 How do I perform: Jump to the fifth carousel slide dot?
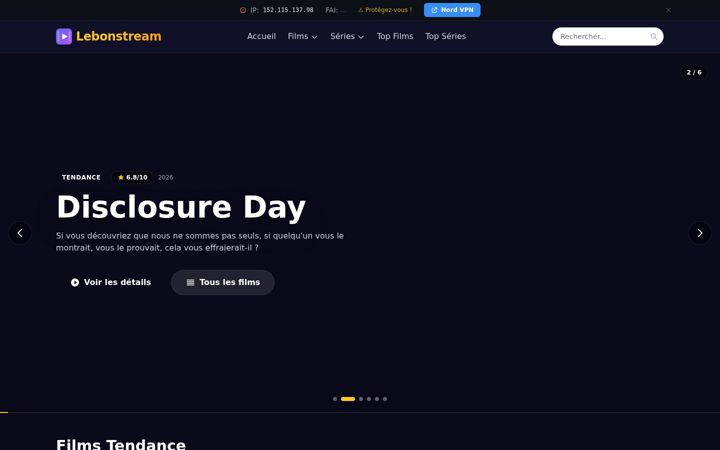(377, 399)
